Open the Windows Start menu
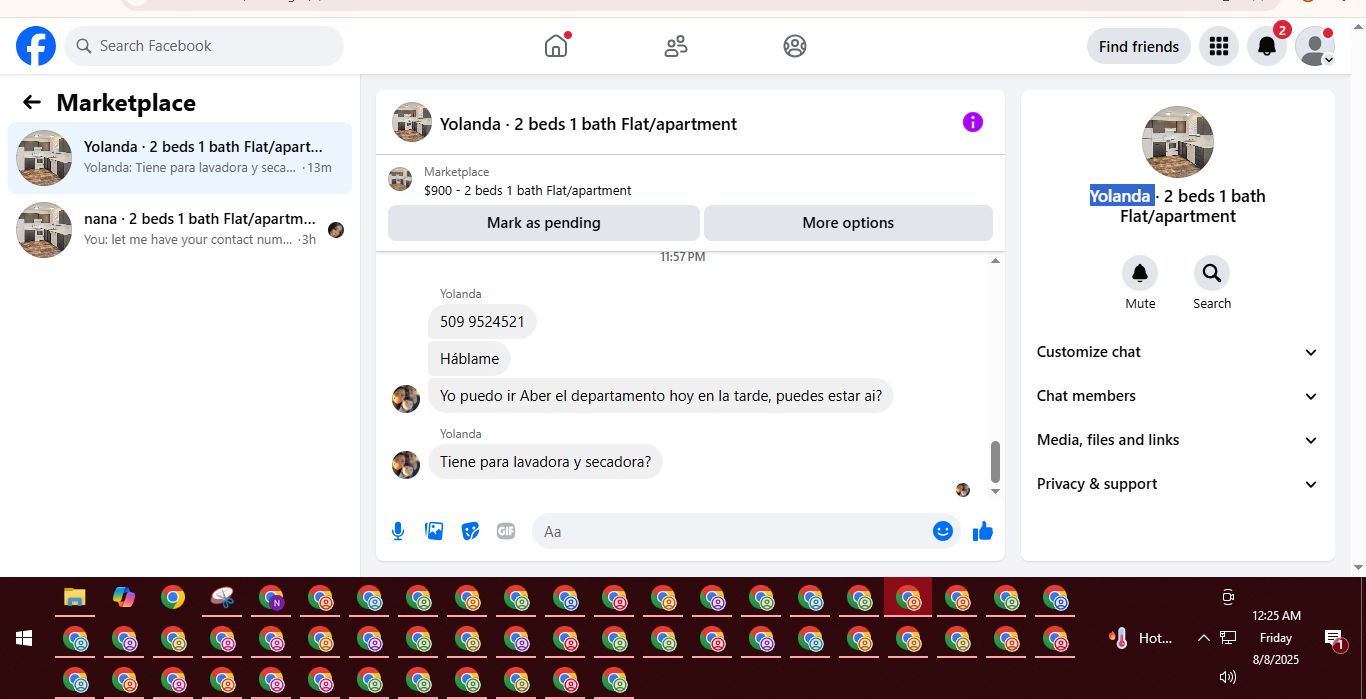This screenshot has width=1366, height=699. (24, 638)
